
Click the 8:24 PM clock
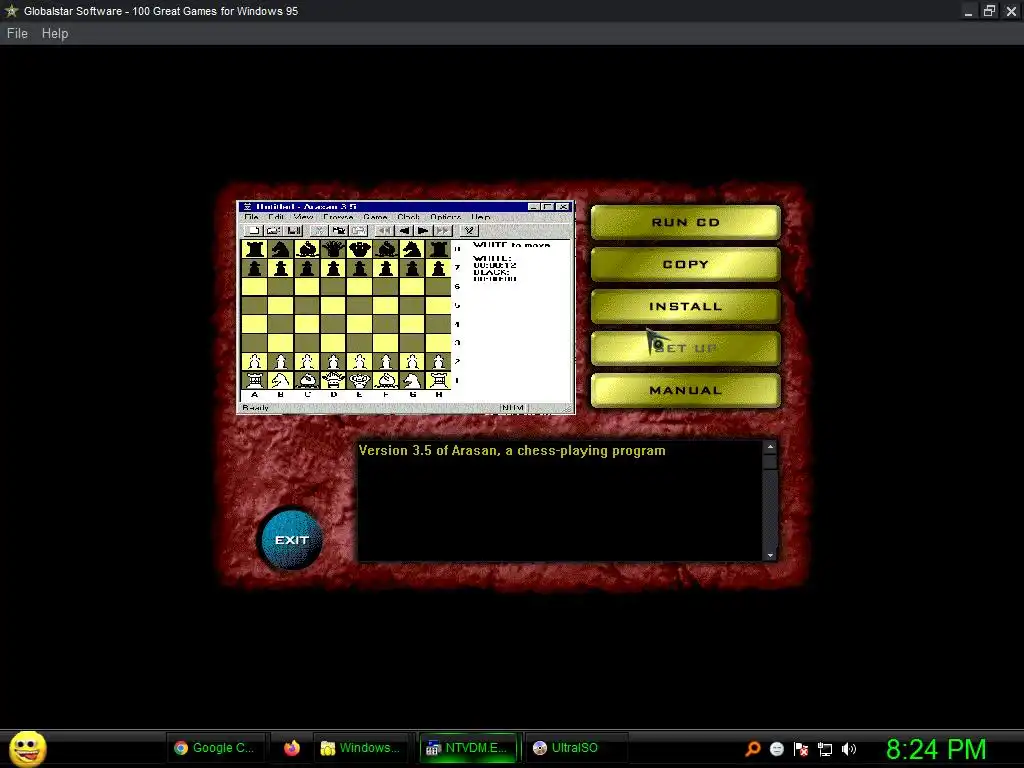(936, 749)
